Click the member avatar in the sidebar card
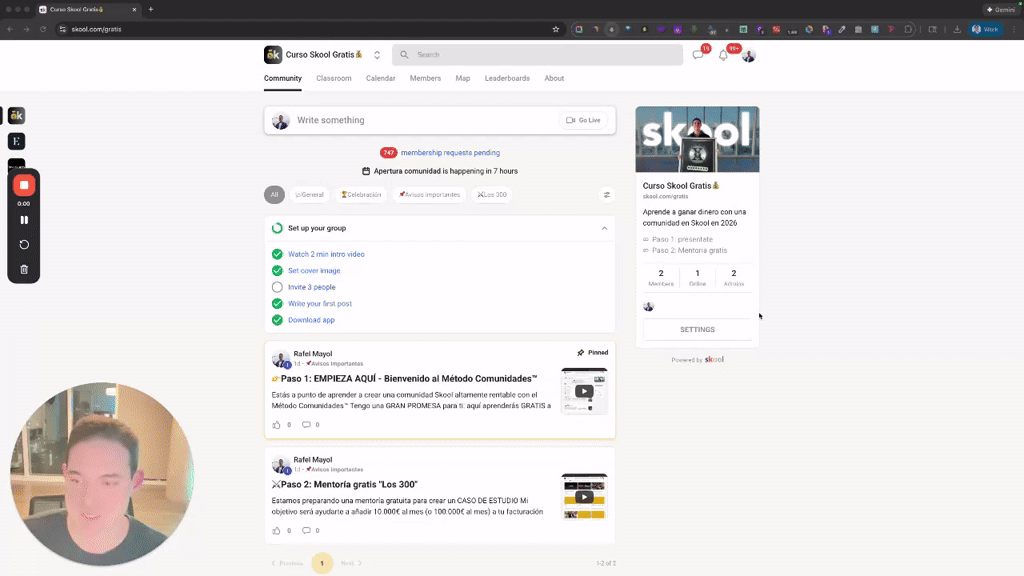 (x=648, y=306)
